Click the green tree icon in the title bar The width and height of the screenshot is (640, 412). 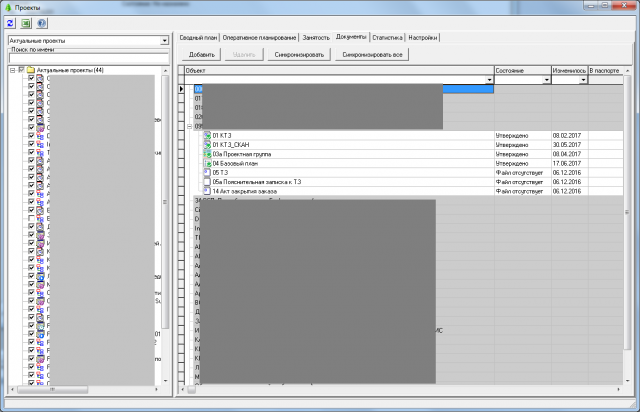[x=8, y=7]
